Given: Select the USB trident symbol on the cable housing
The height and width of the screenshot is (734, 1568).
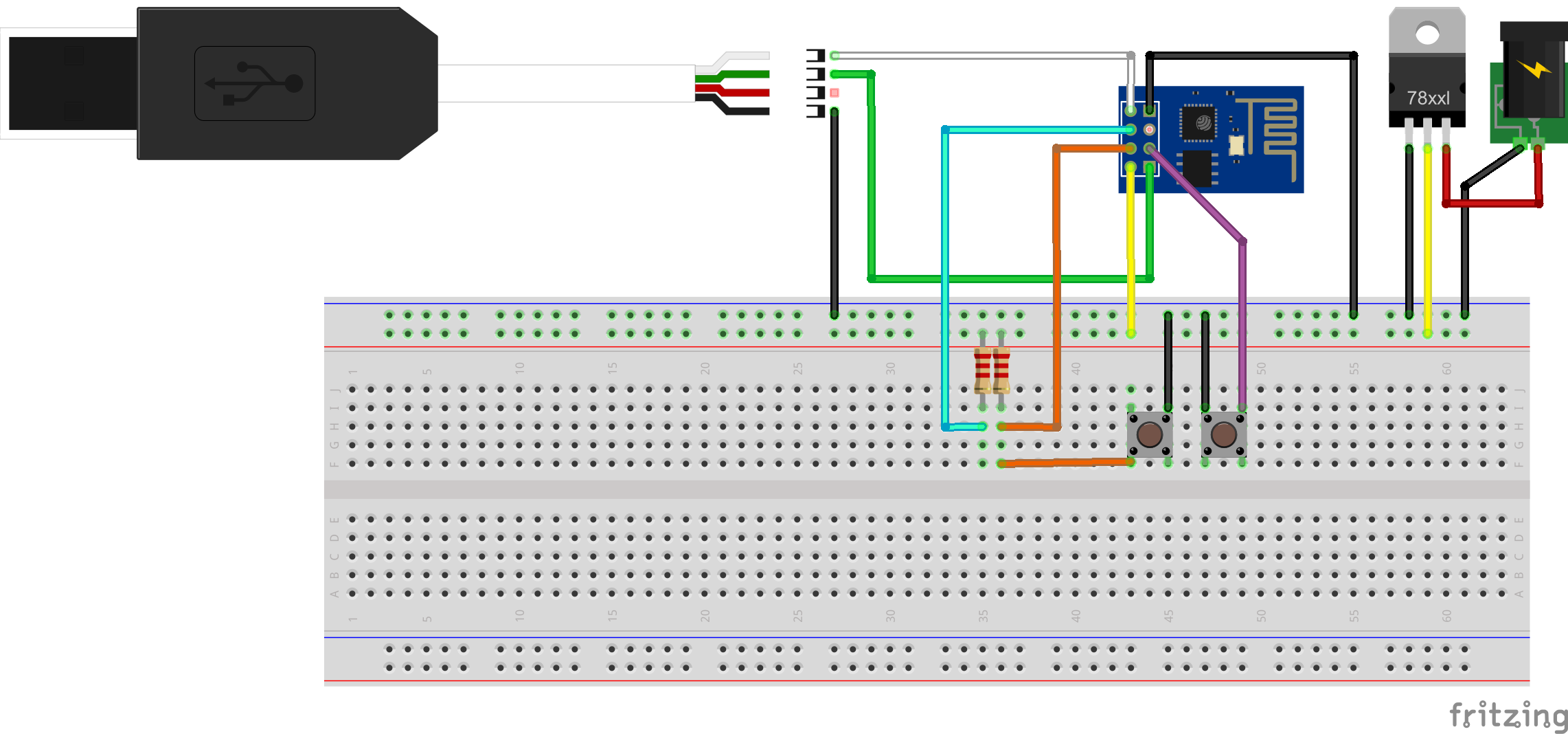Looking at the screenshot, I should click(x=254, y=83).
